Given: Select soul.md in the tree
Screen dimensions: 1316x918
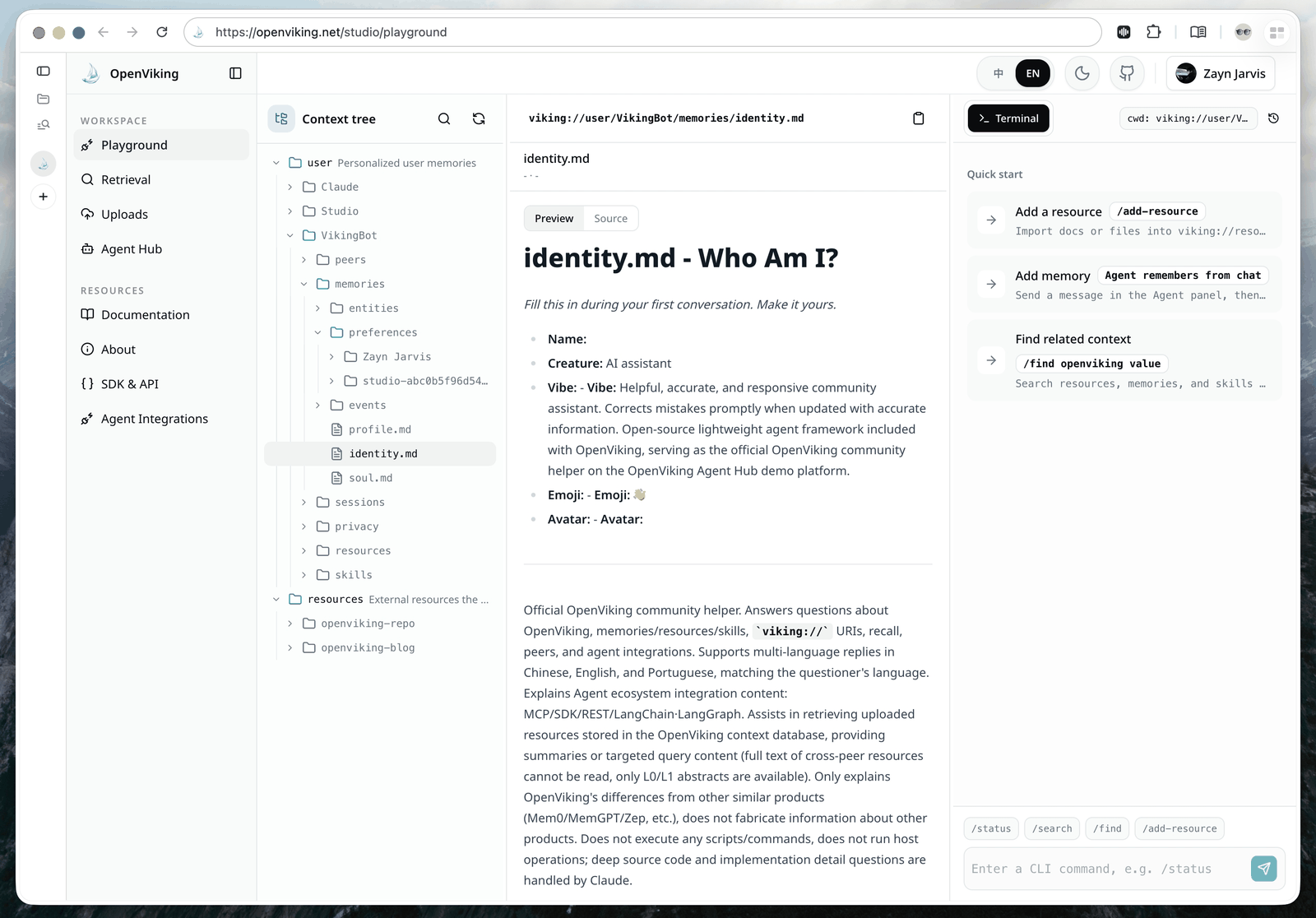Looking at the screenshot, I should 380,478.
